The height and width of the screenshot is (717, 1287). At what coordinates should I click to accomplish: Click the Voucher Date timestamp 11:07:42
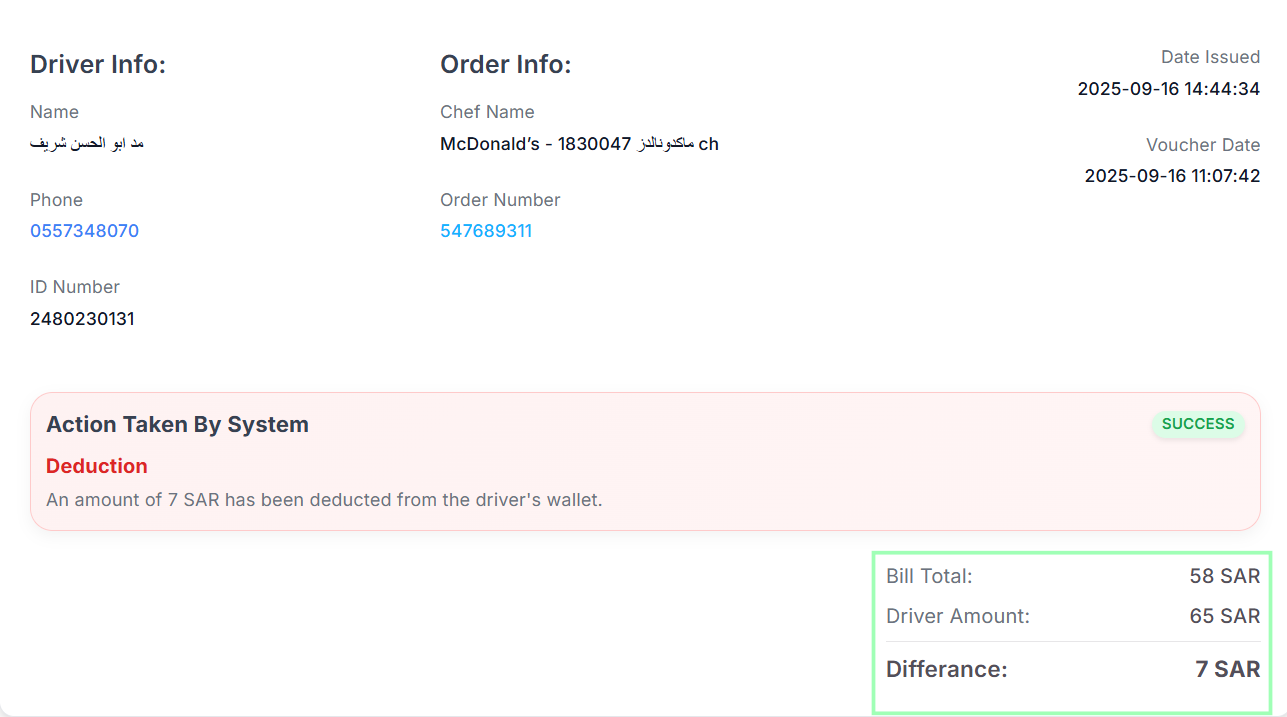coord(1172,176)
